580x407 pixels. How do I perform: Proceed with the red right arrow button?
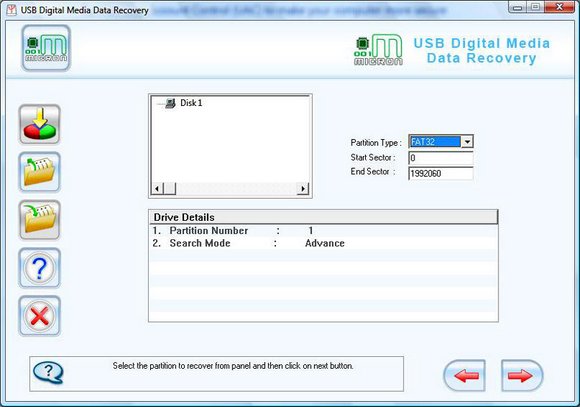click(522, 376)
